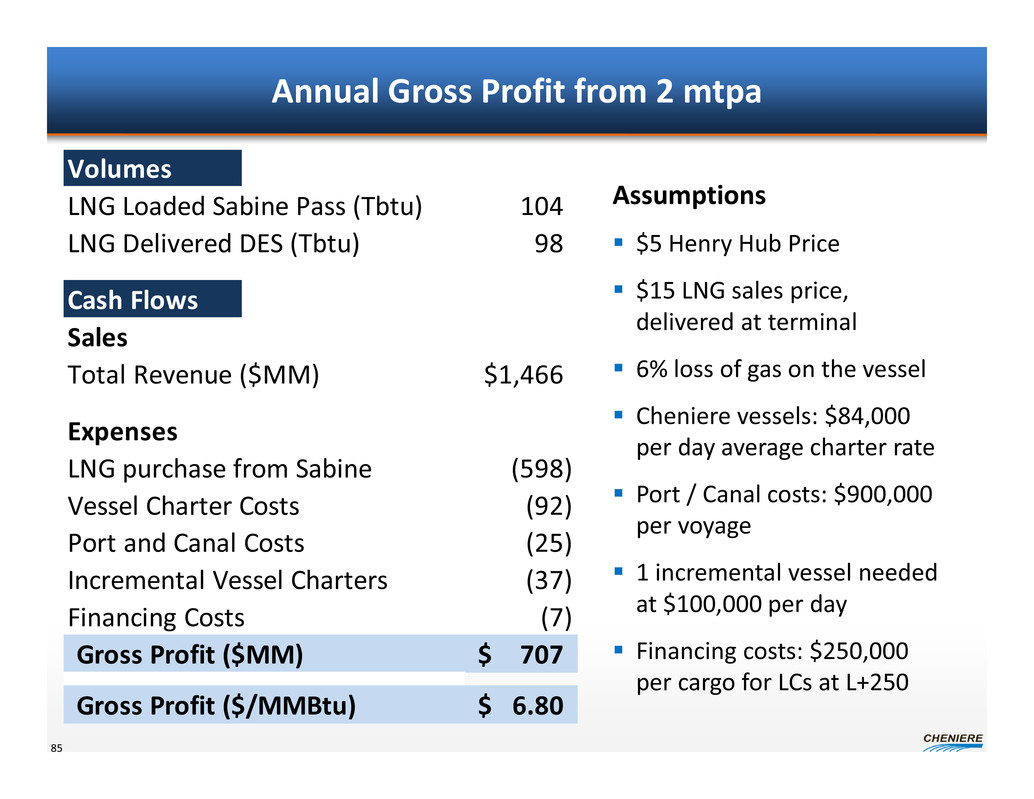Screen dimensions: 1034x799
Task: Click the LNG Loaded Sabine Pass row label
Action: [245, 207]
